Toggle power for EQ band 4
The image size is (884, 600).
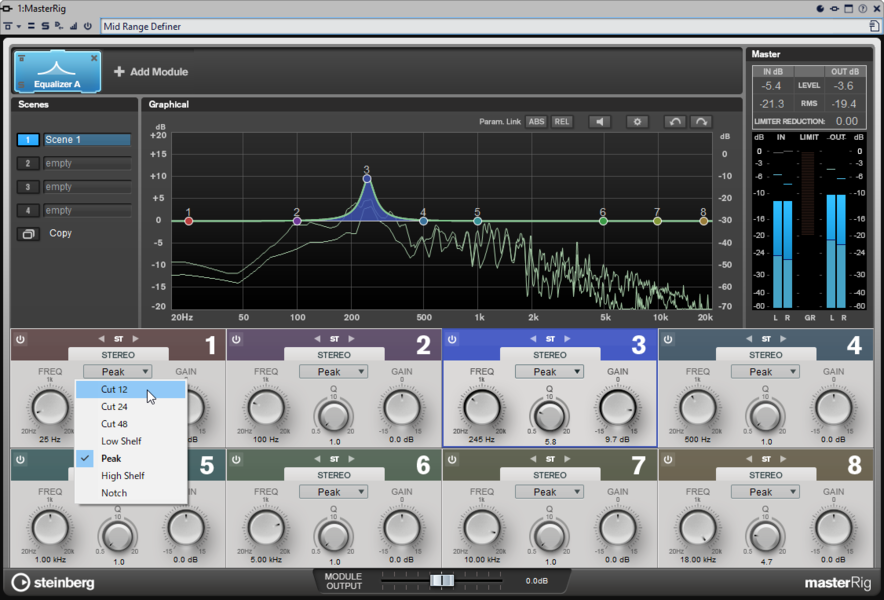click(668, 339)
